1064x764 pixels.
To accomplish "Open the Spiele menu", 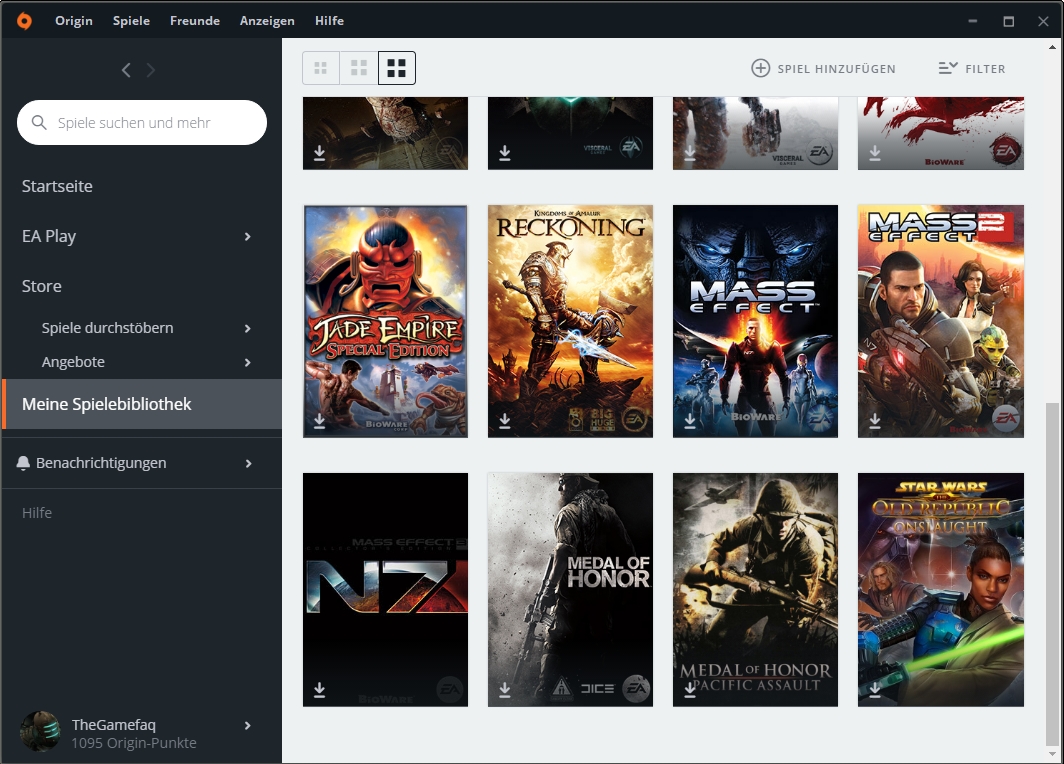I will click(x=131, y=21).
